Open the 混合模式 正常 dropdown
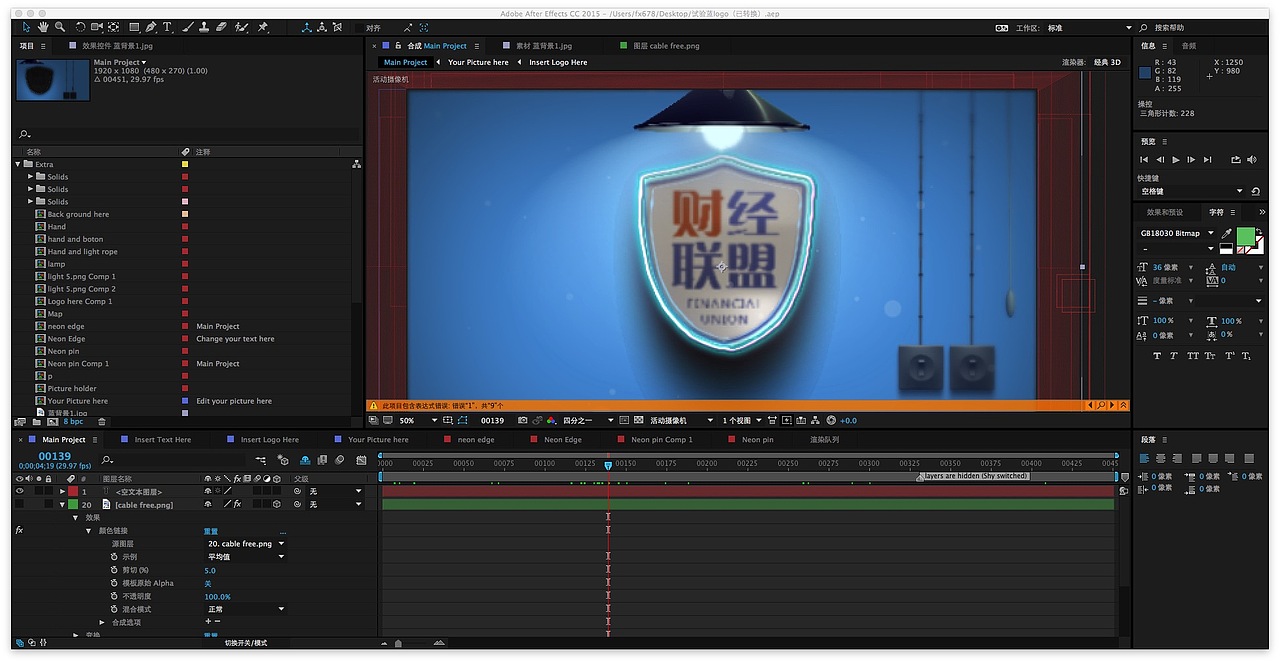This screenshot has width=1280, height=663. coord(246,609)
